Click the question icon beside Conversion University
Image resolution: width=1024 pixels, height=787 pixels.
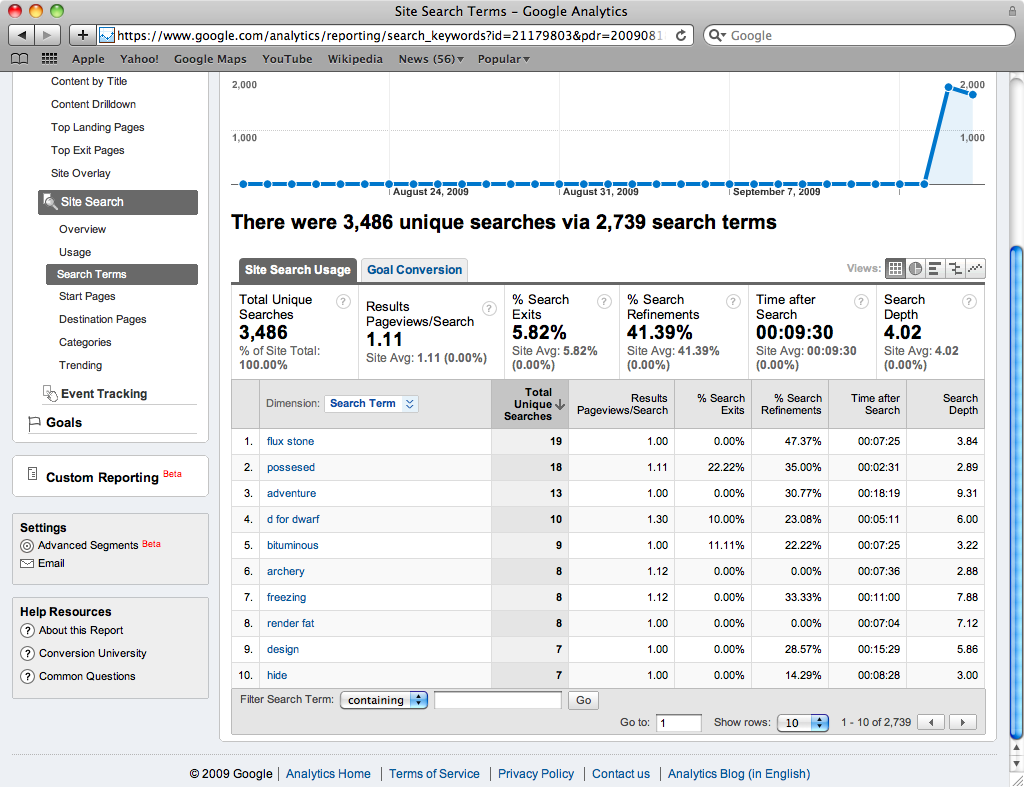(x=27, y=654)
